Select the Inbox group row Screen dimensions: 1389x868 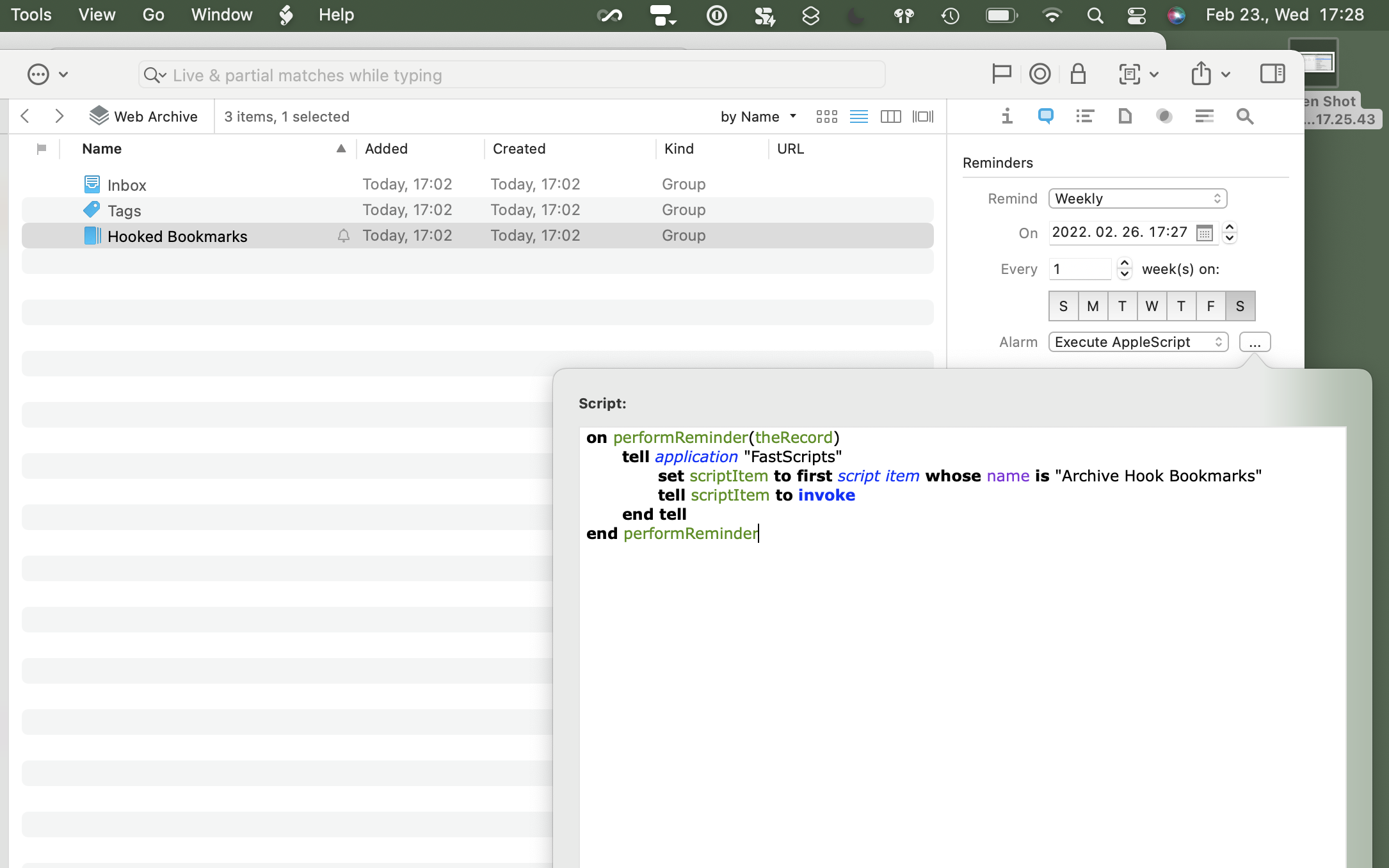(x=478, y=184)
